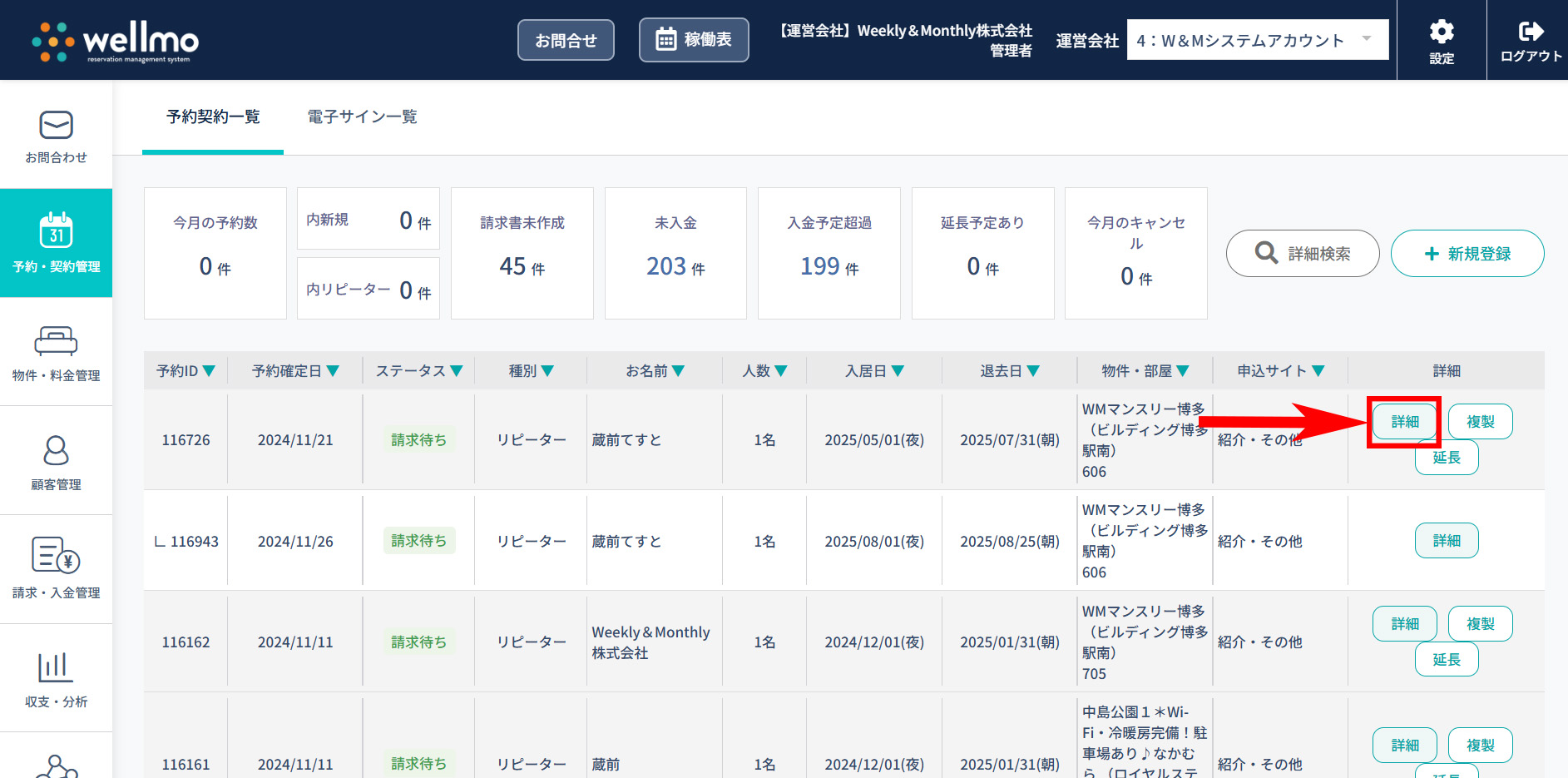Click the 未入金 203件 card
The image size is (1568, 778).
[675, 253]
